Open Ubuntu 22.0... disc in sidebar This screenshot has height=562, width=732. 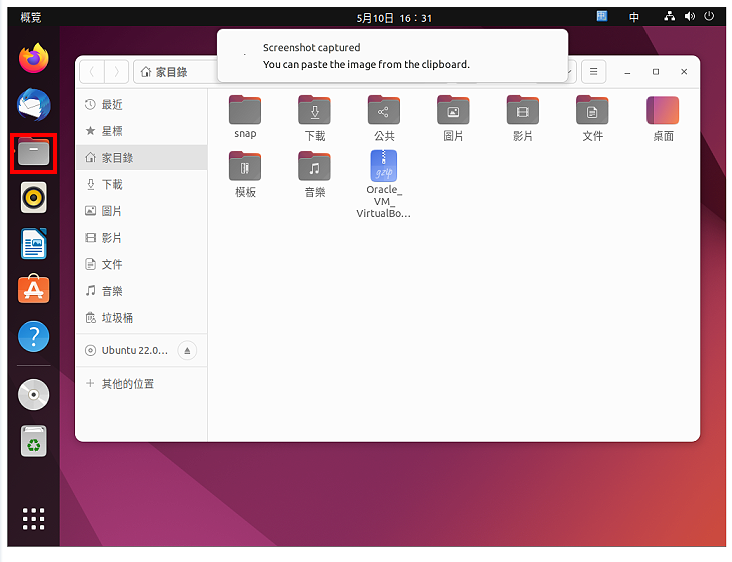[126, 351]
